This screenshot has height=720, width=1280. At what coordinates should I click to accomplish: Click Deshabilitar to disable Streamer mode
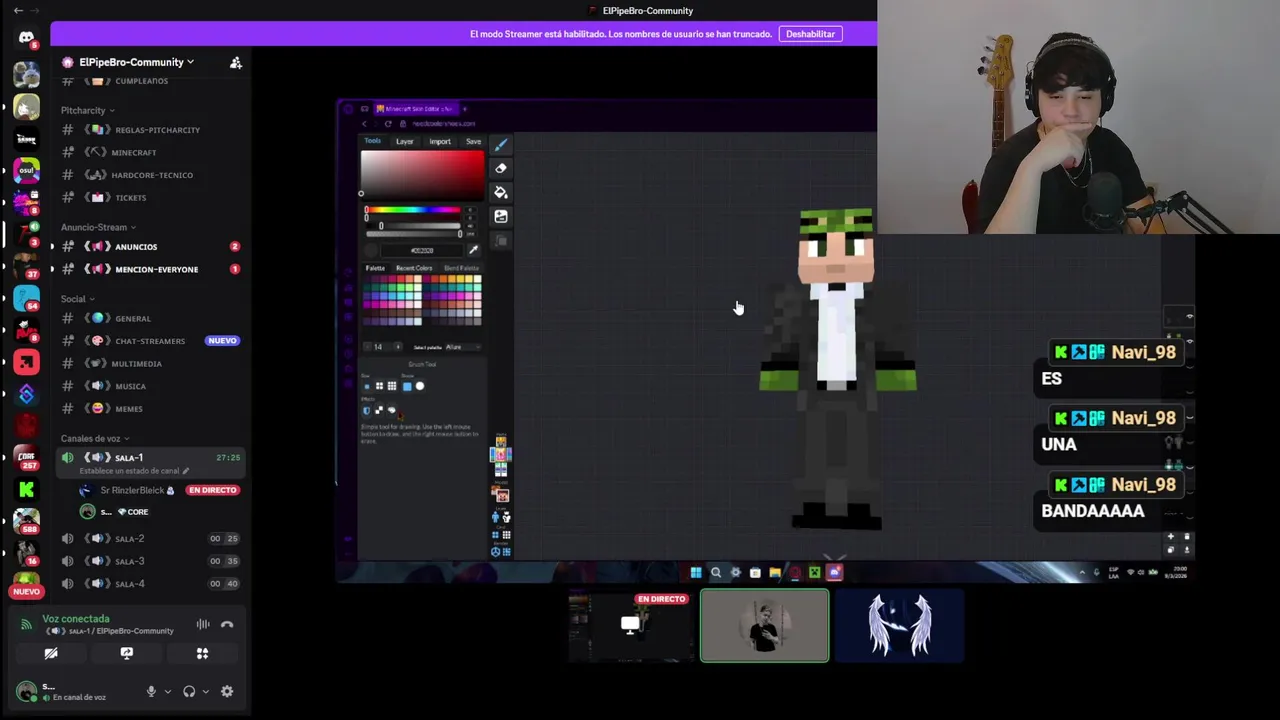coord(810,34)
